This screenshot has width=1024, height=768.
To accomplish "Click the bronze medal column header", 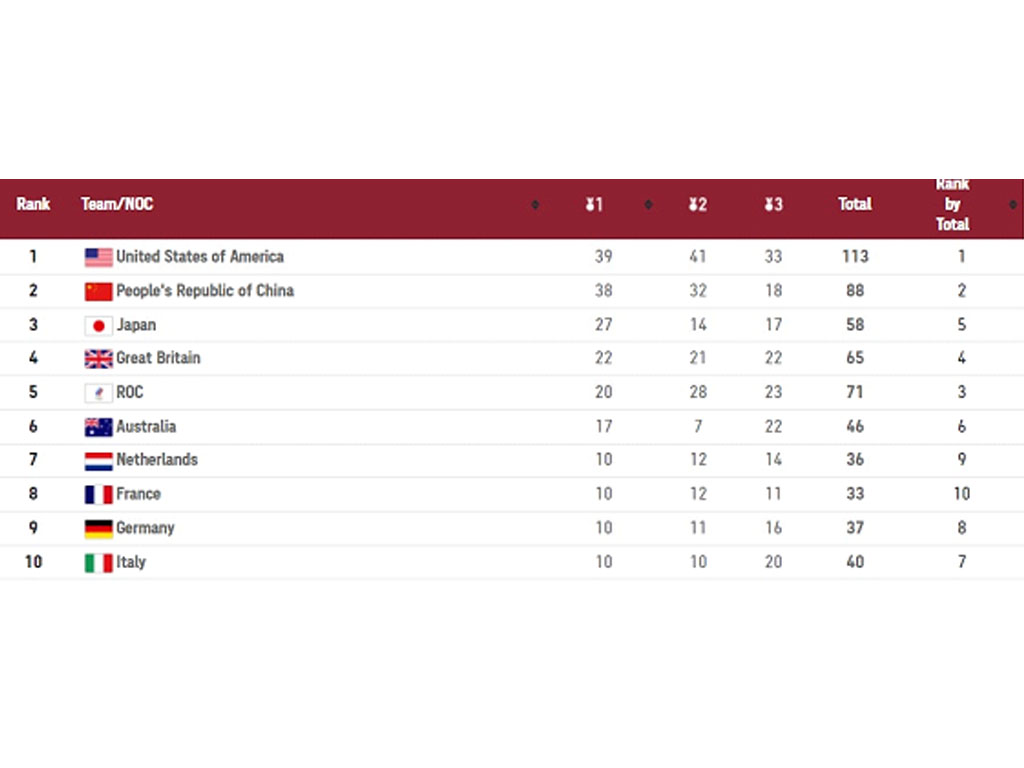I will (x=773, y=205).
